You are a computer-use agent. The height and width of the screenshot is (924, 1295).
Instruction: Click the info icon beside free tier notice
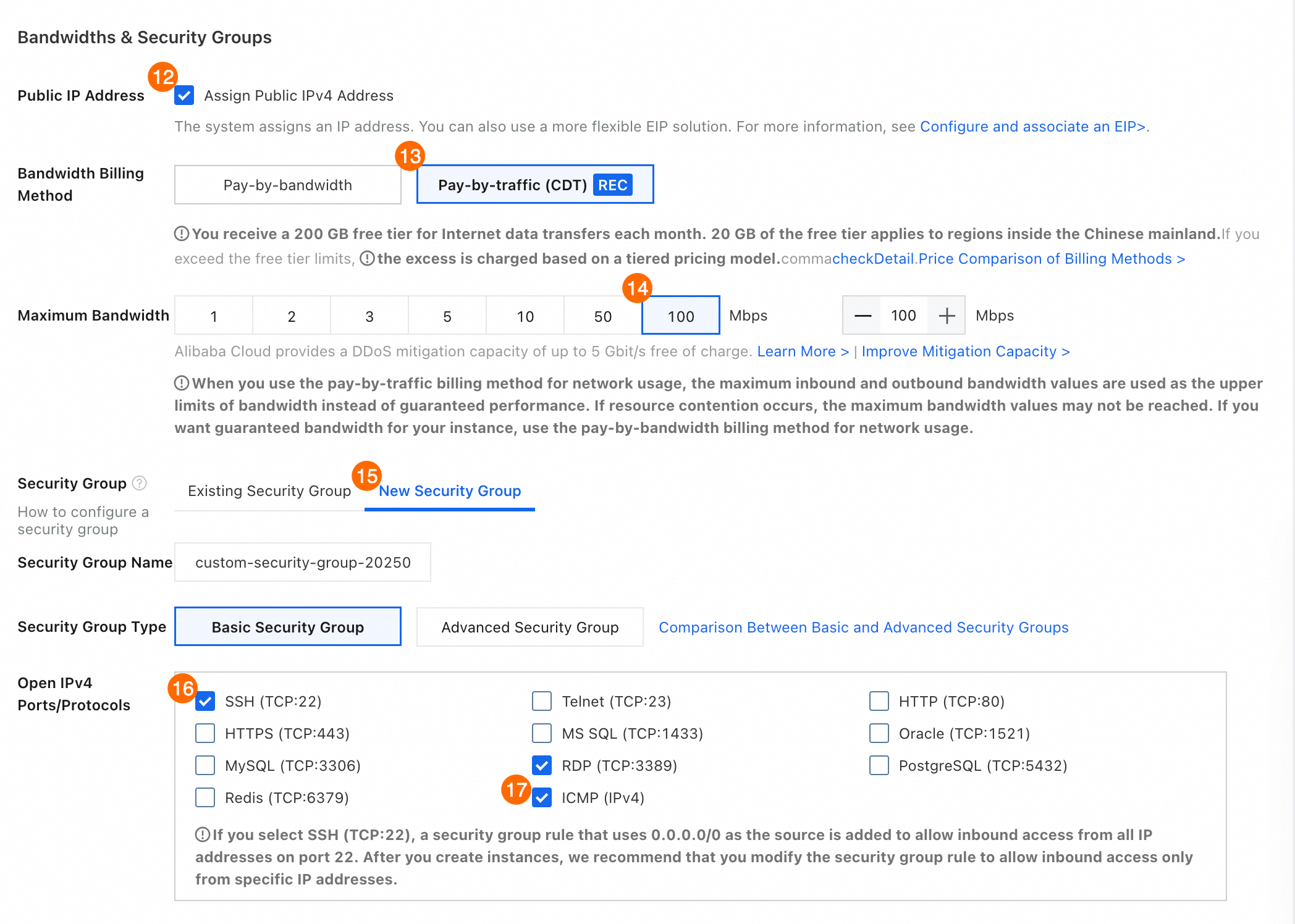tap(181, 234)
